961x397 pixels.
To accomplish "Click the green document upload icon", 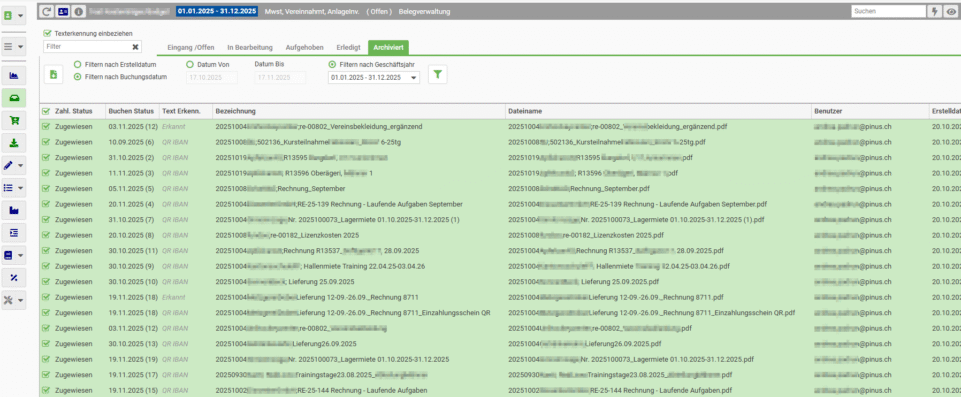I will pos(53,74).
